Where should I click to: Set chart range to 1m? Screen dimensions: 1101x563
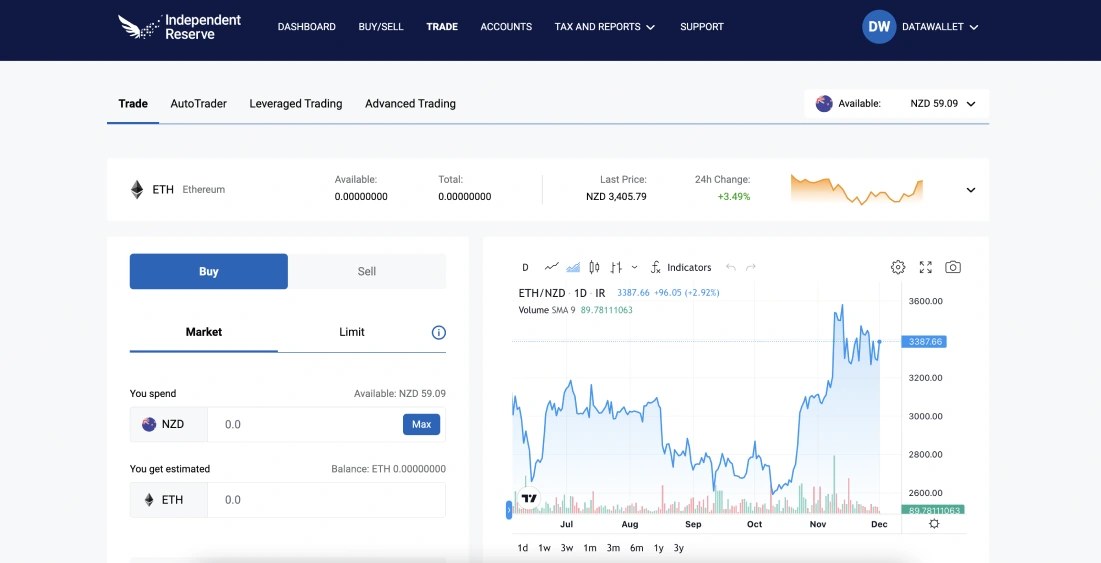coord(590,548)
